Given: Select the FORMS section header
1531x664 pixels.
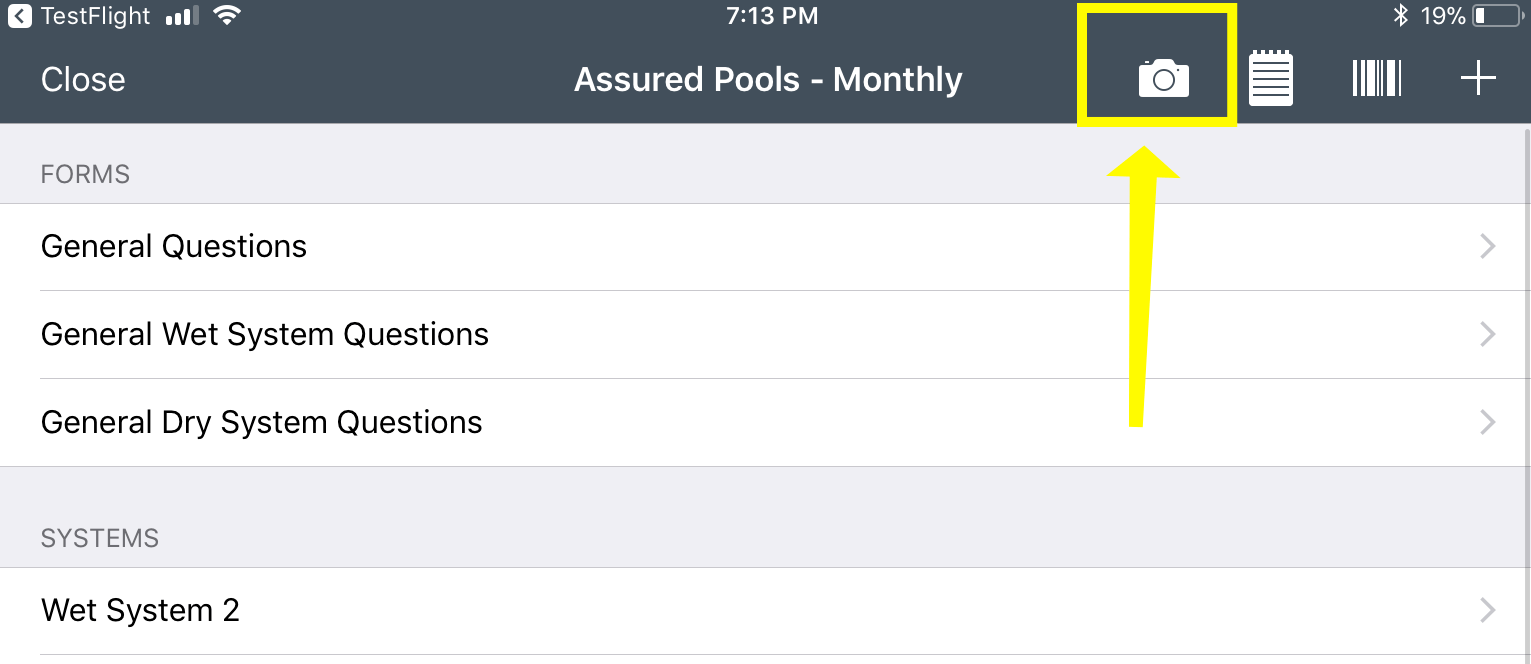Looking at the screenshot, I should 85,174.
